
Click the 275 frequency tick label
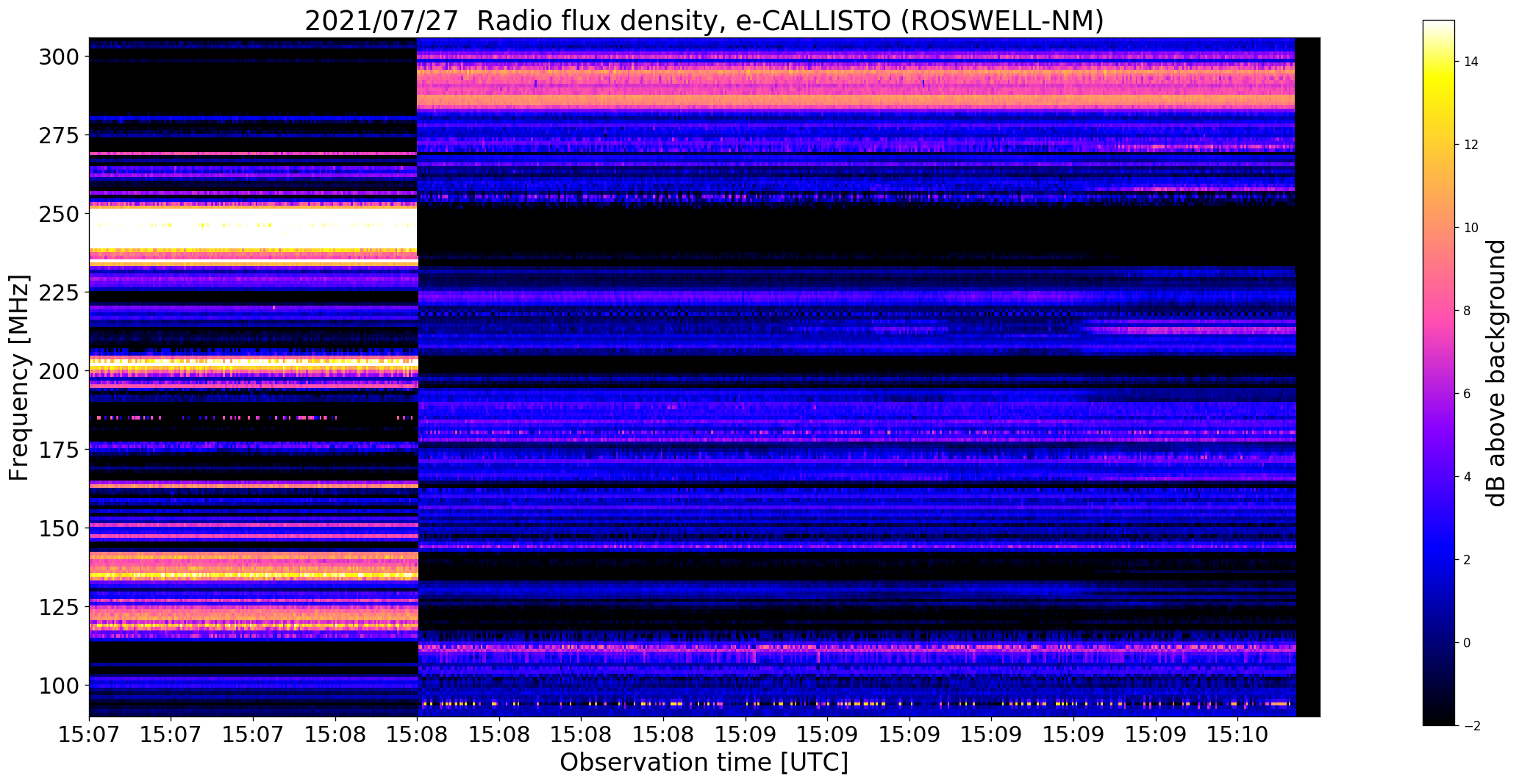60,135
